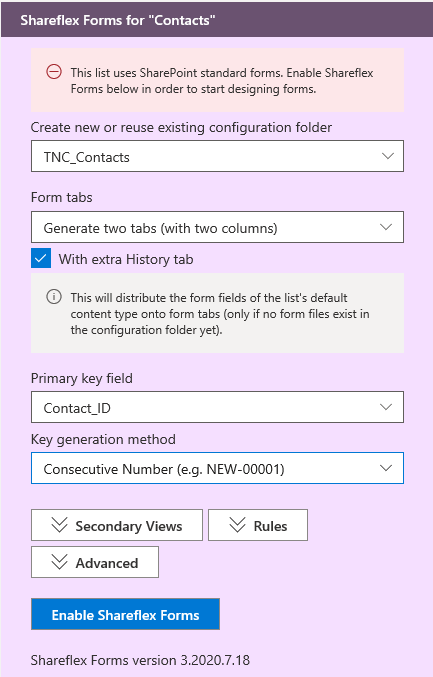Click the info circle icon

tap(54, 297)
